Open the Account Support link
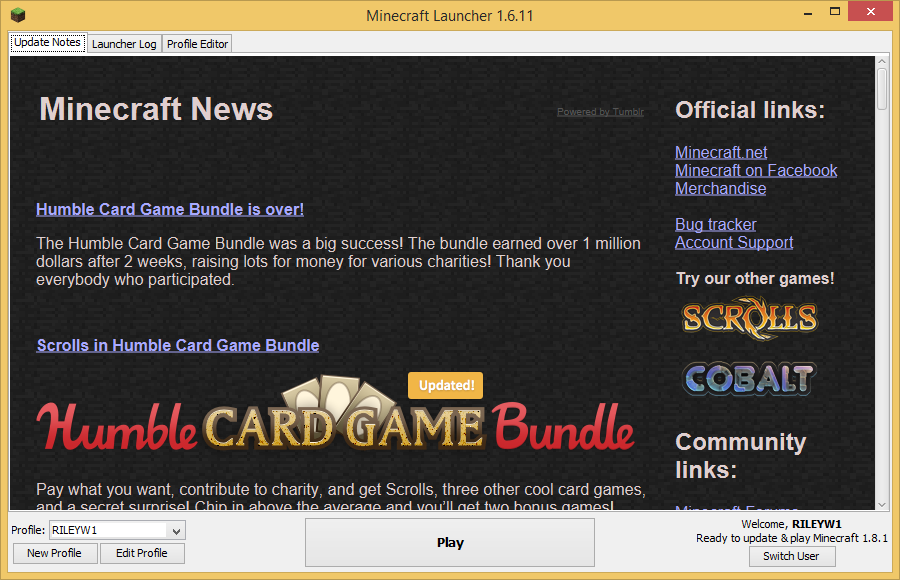The image size is (900, 580). (x=734, y=242)
